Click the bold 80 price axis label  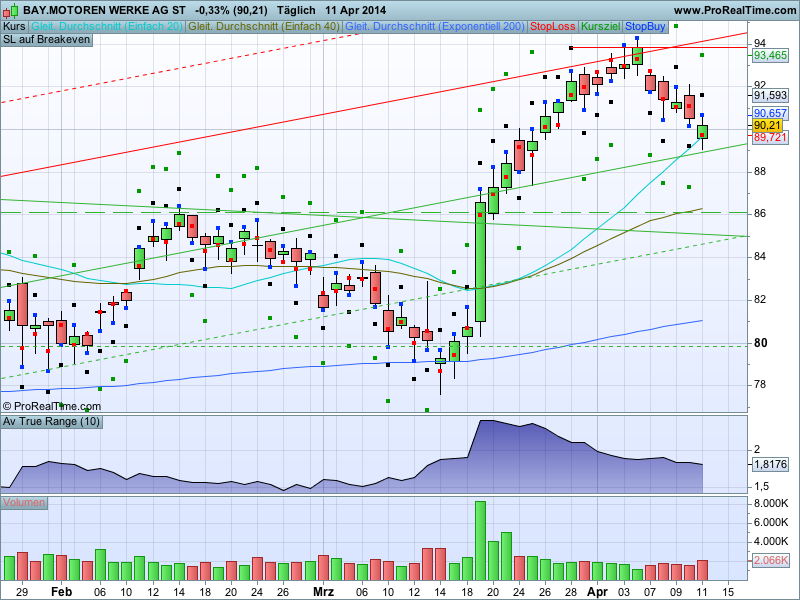[x=761, y=343]
